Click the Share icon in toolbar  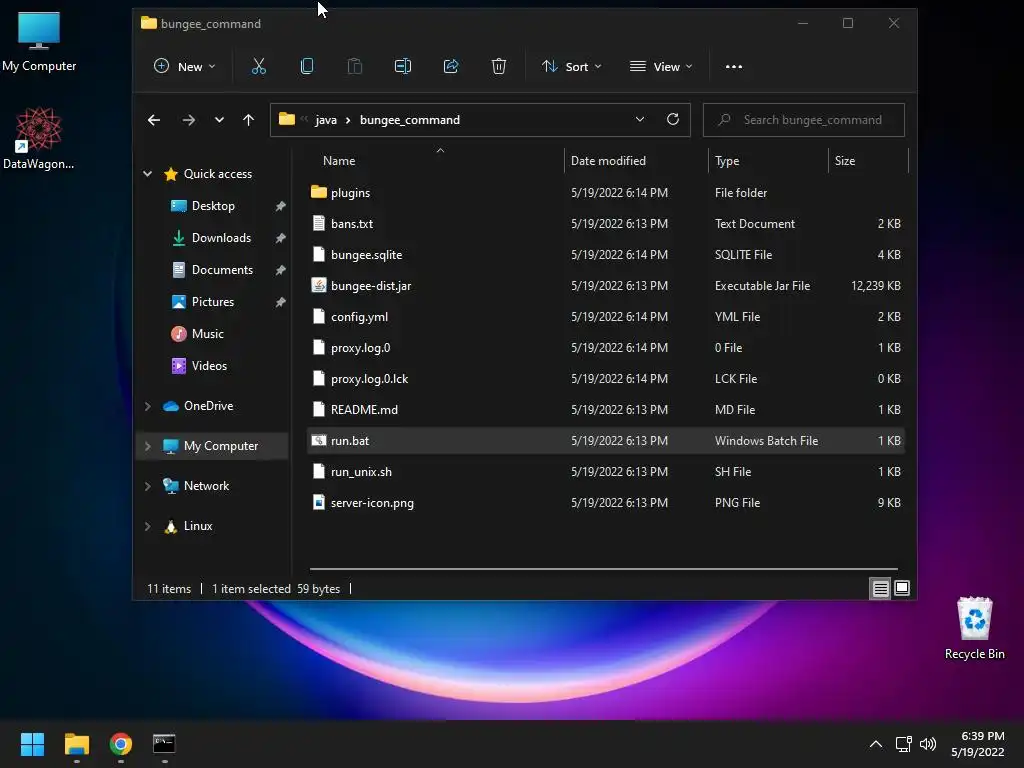coord(451,66)
